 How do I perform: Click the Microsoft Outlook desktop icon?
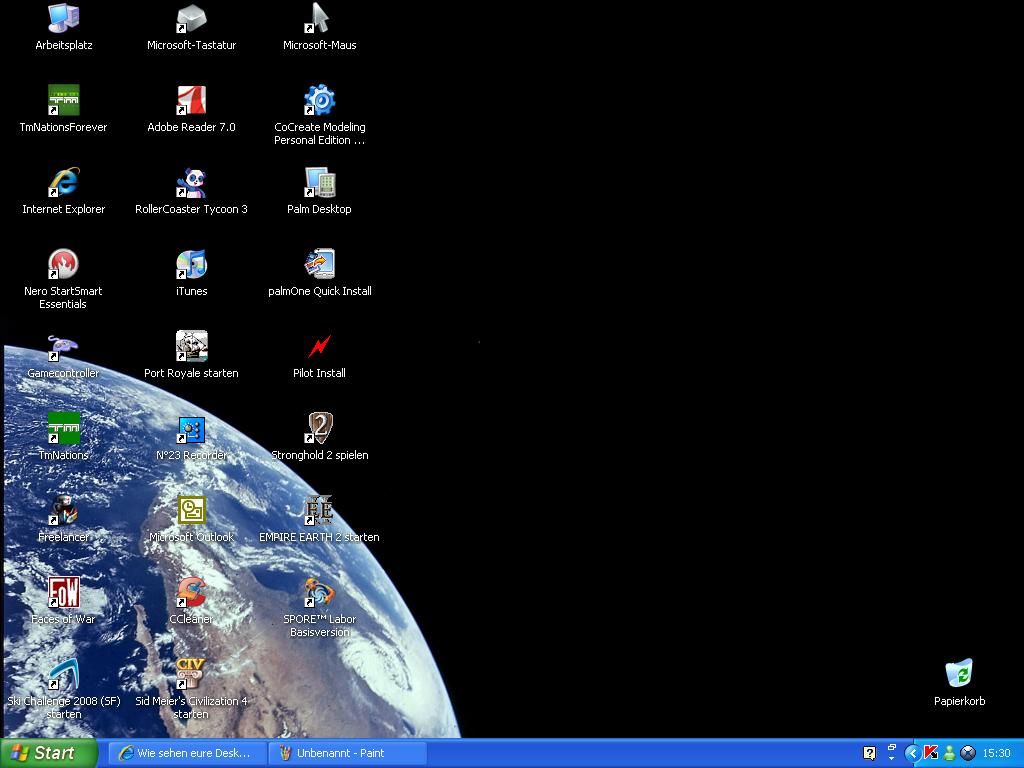click(x=191, y=510)
